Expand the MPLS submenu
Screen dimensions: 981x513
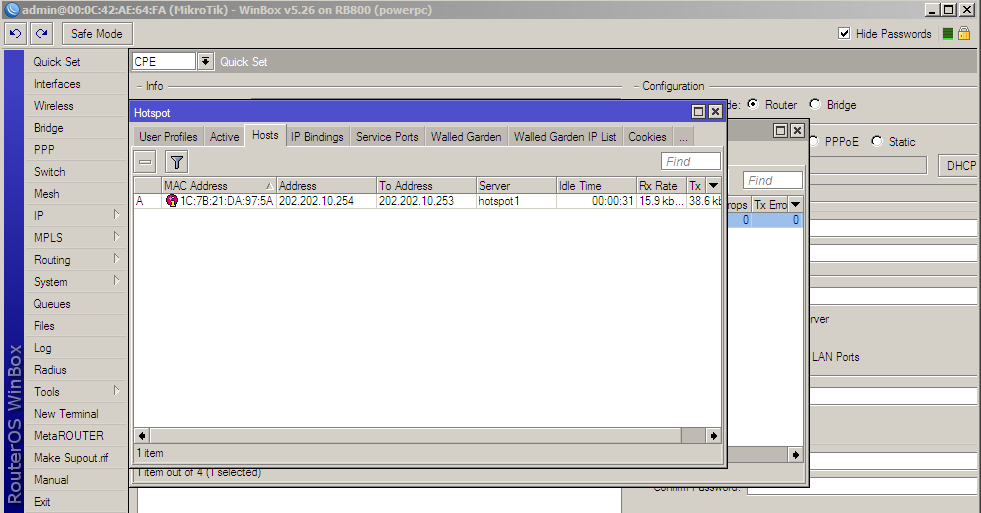click(x=76, y=238)
